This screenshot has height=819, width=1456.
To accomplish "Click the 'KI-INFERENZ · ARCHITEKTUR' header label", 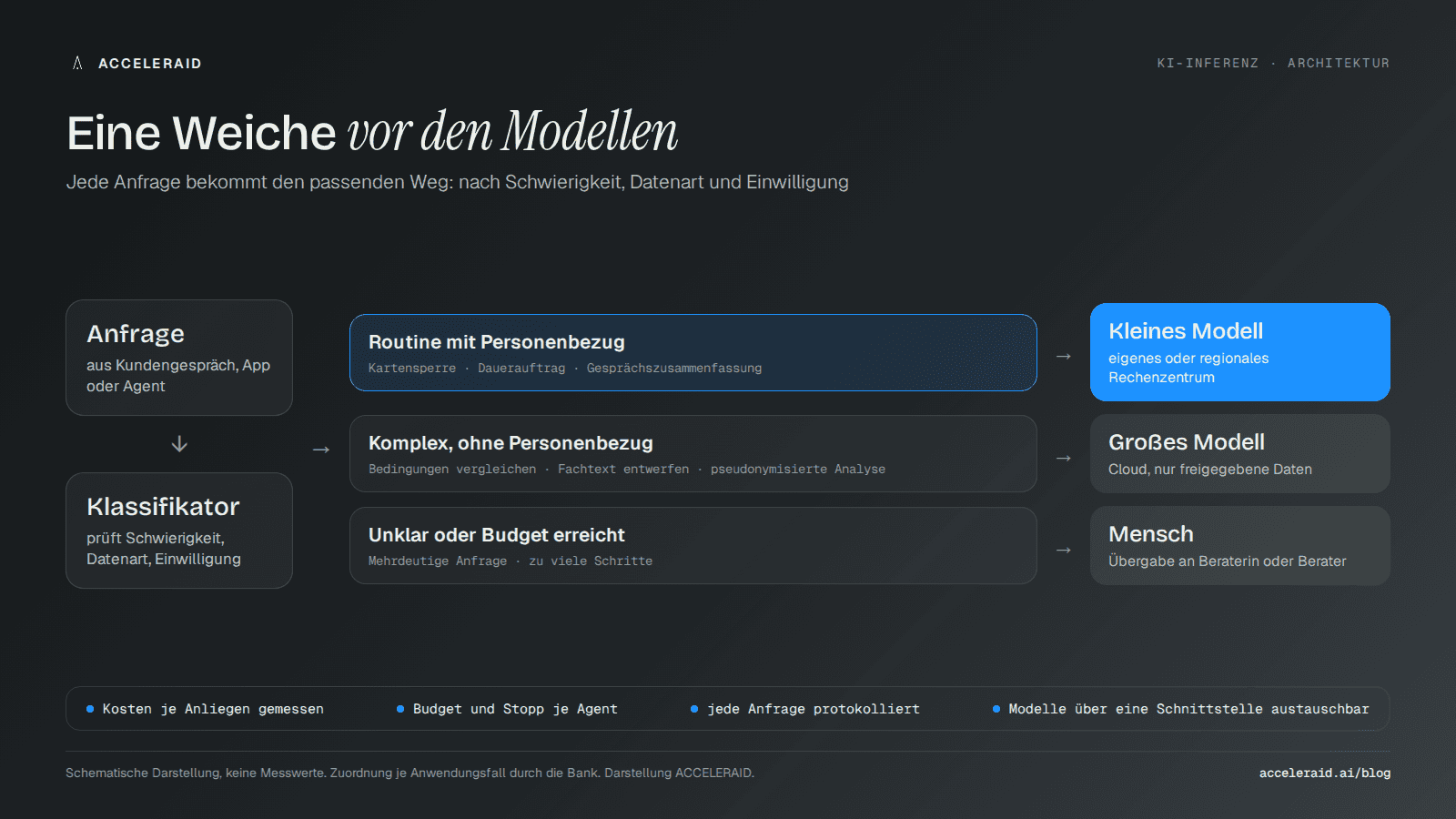I will [1273, 64].
